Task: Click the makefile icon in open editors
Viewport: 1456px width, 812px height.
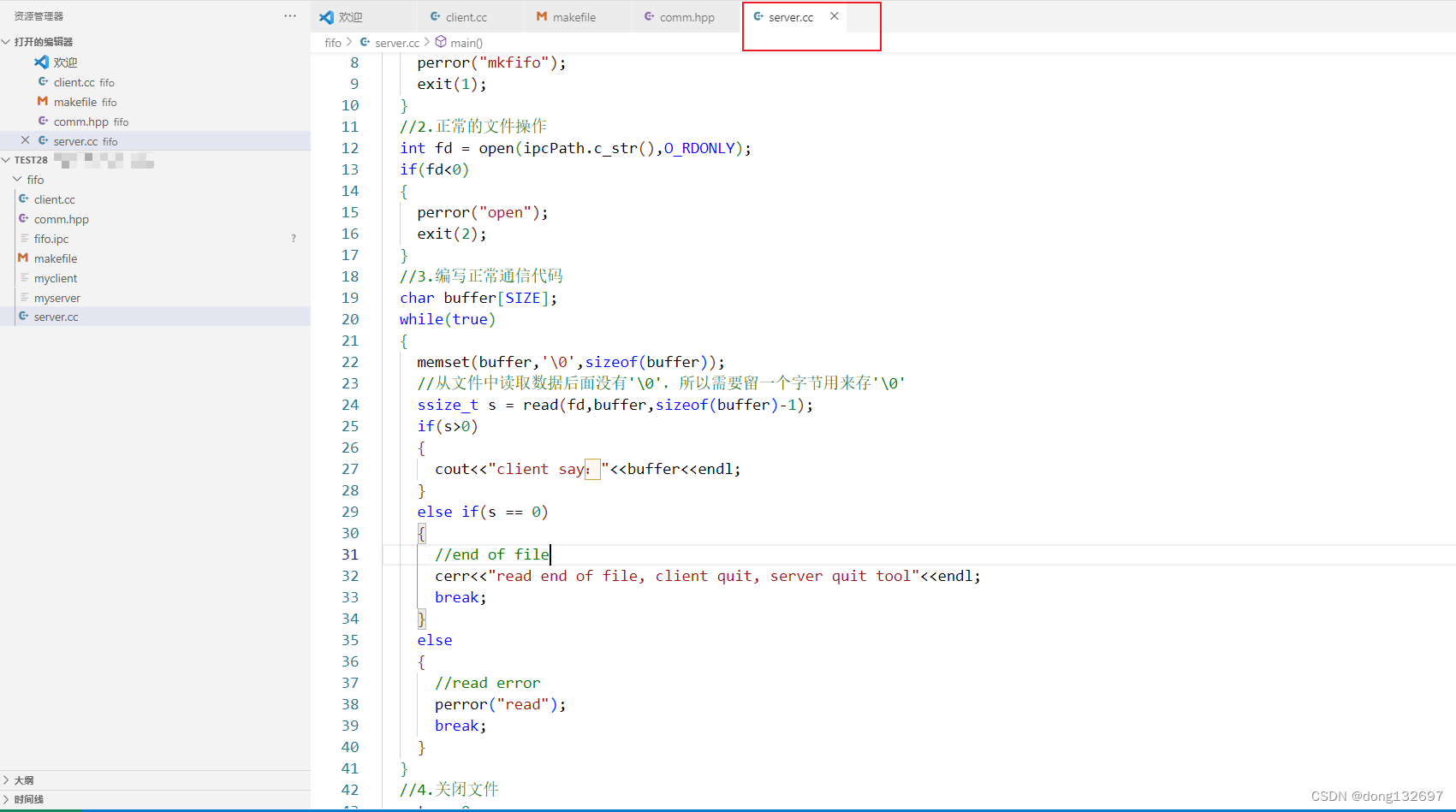Action: [x=43, y=101]
